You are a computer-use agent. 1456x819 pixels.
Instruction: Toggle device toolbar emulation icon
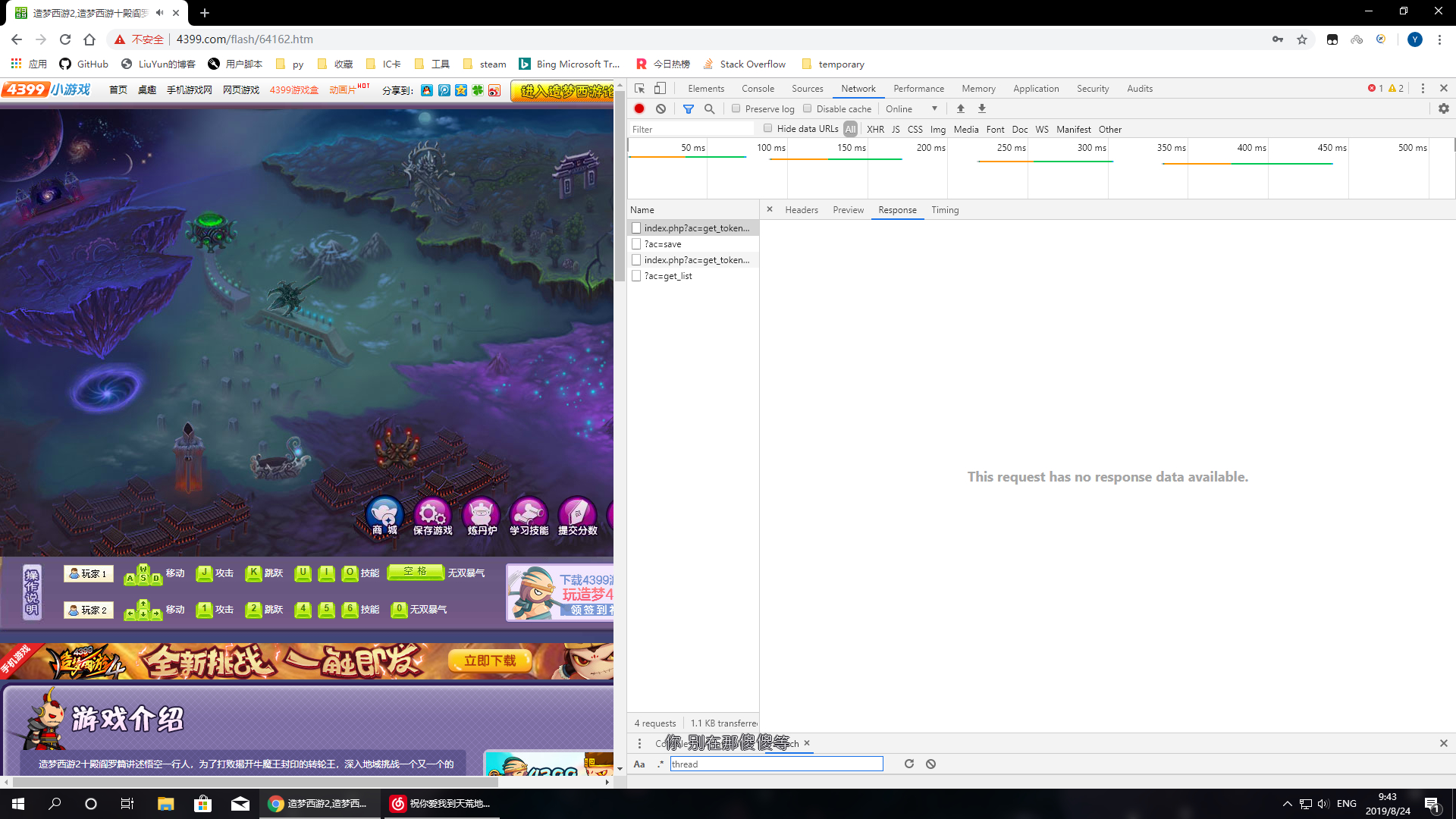pos(661,89)
